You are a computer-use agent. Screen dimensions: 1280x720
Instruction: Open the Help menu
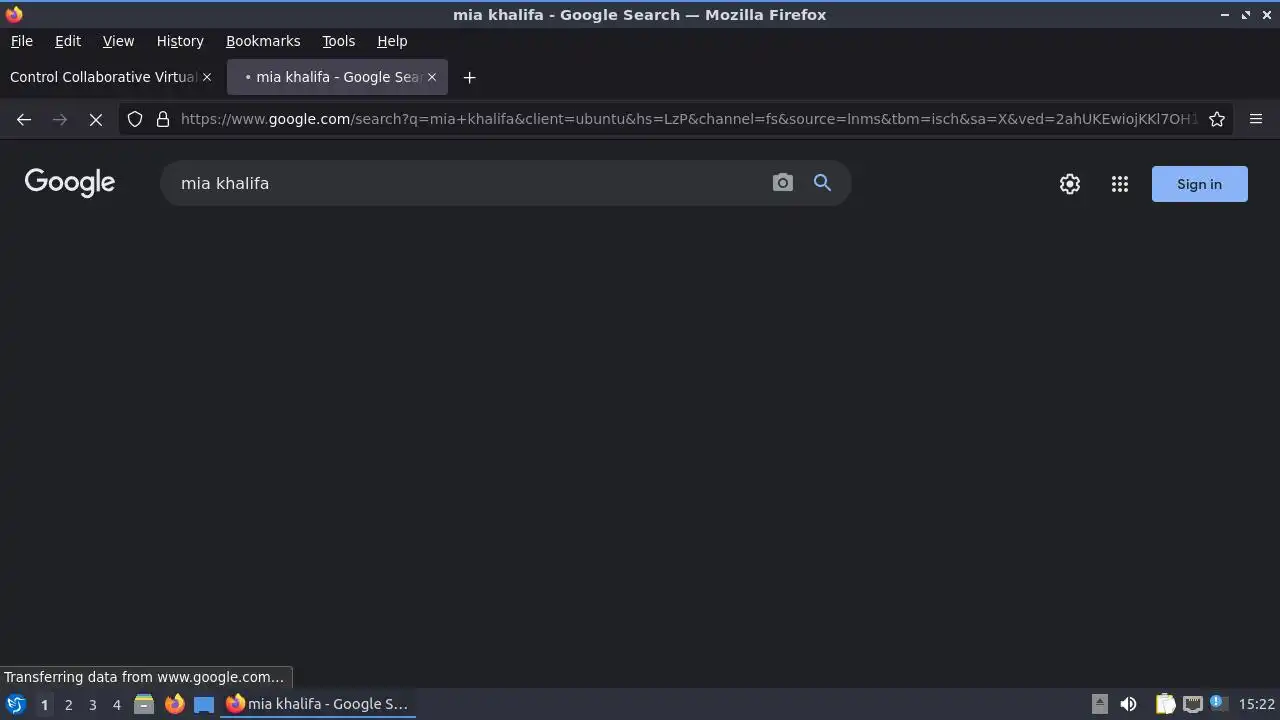point(392,41)
